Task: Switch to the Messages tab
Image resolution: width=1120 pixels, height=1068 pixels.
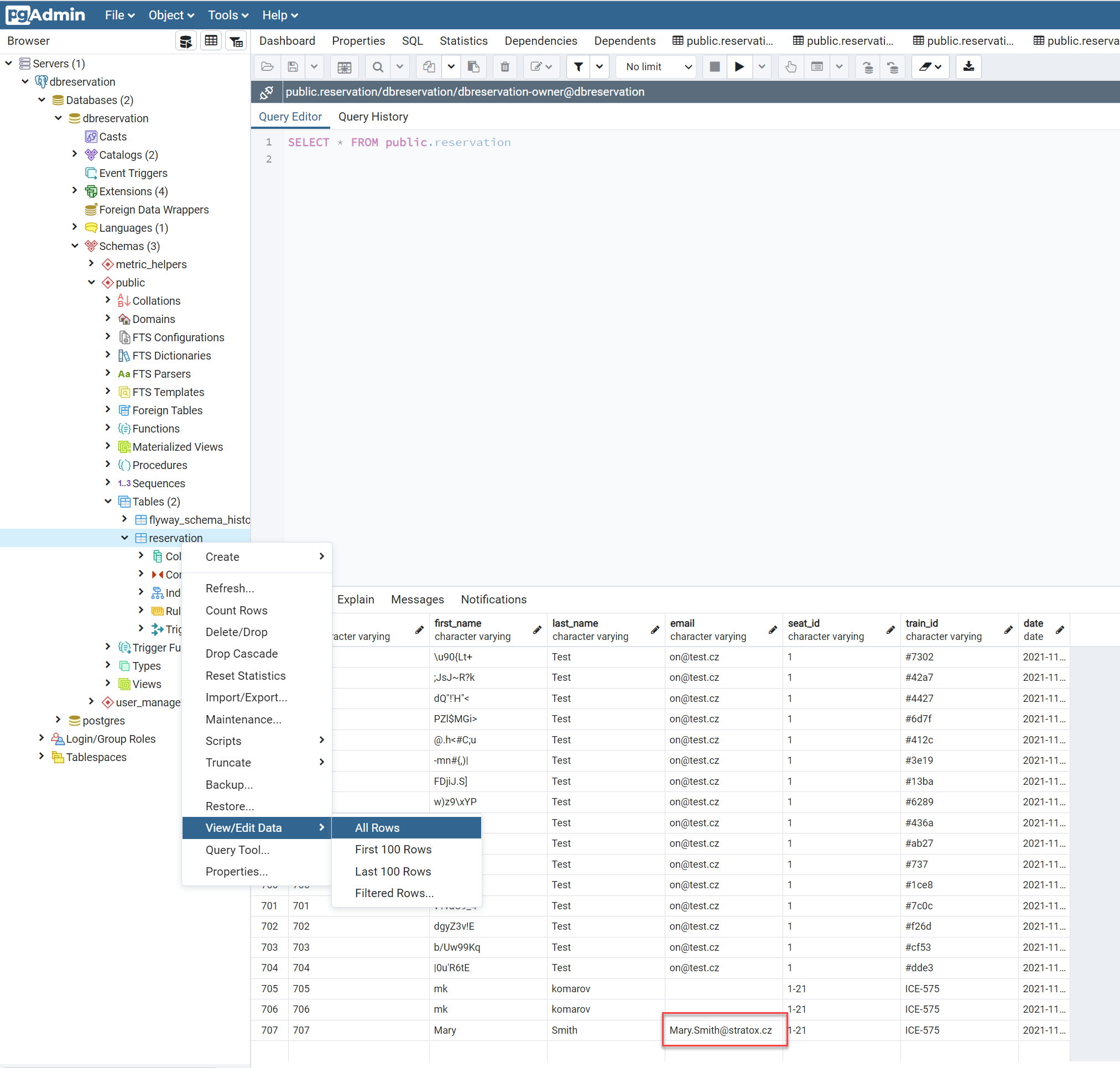Action: [x=418, y=600]
